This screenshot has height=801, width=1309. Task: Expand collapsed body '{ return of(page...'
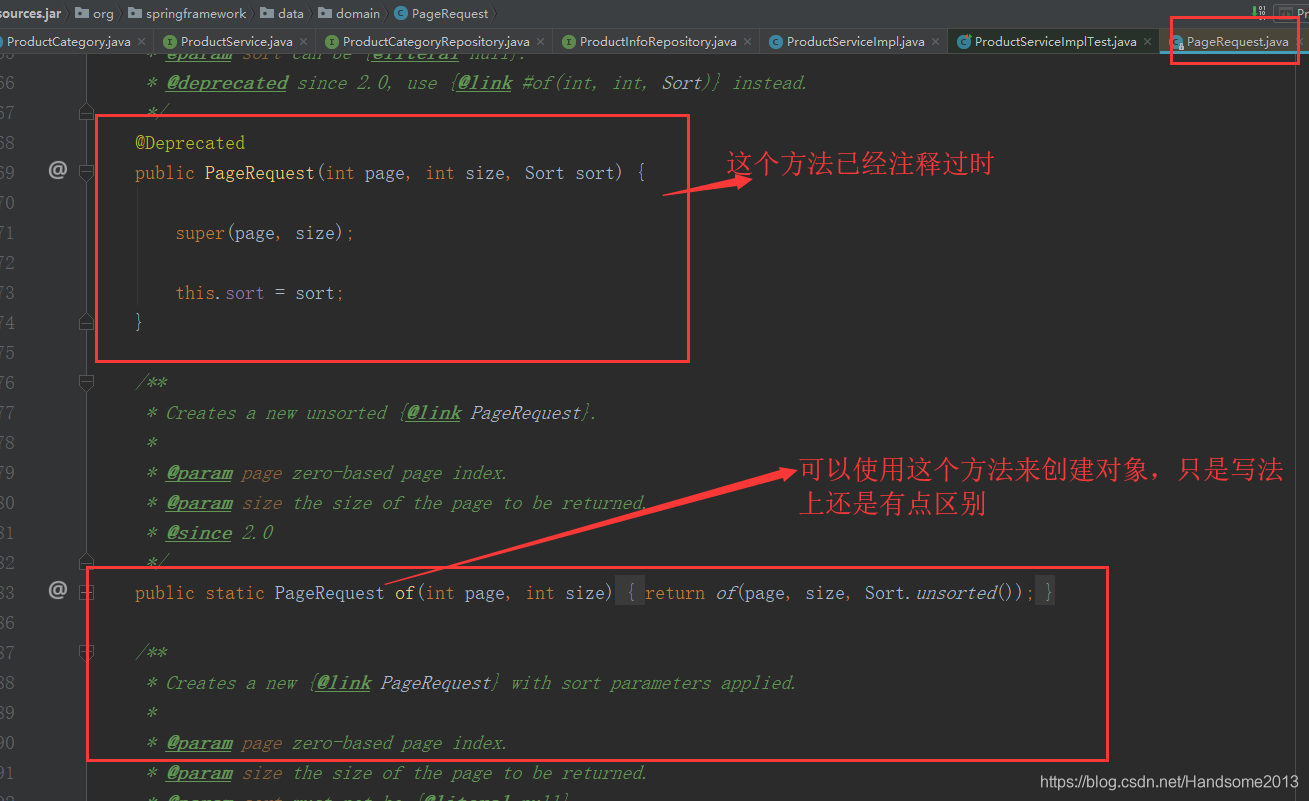[x=629, y=592]
